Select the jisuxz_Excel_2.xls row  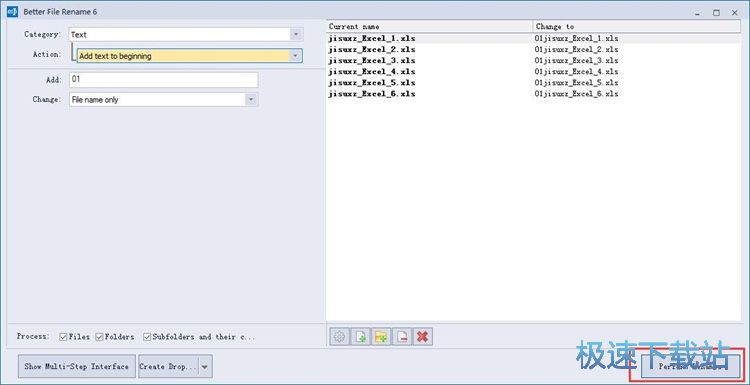point(534,49)
